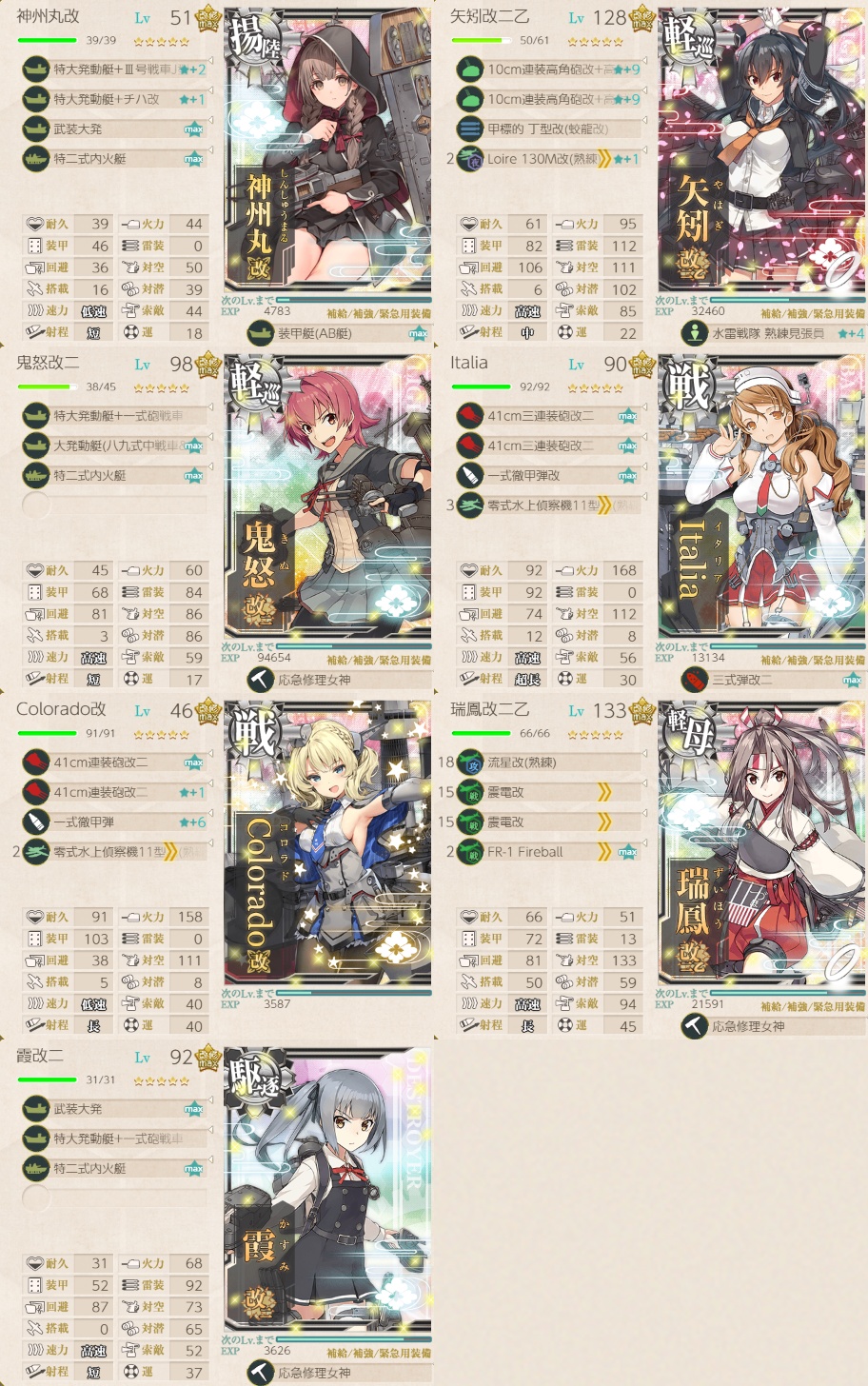Click the red cannon icon for Italia's first 41cm三連装砲改二
The height and width of the screenshot is (1386, 868).
pyautogui.click(x=470, y=416)
